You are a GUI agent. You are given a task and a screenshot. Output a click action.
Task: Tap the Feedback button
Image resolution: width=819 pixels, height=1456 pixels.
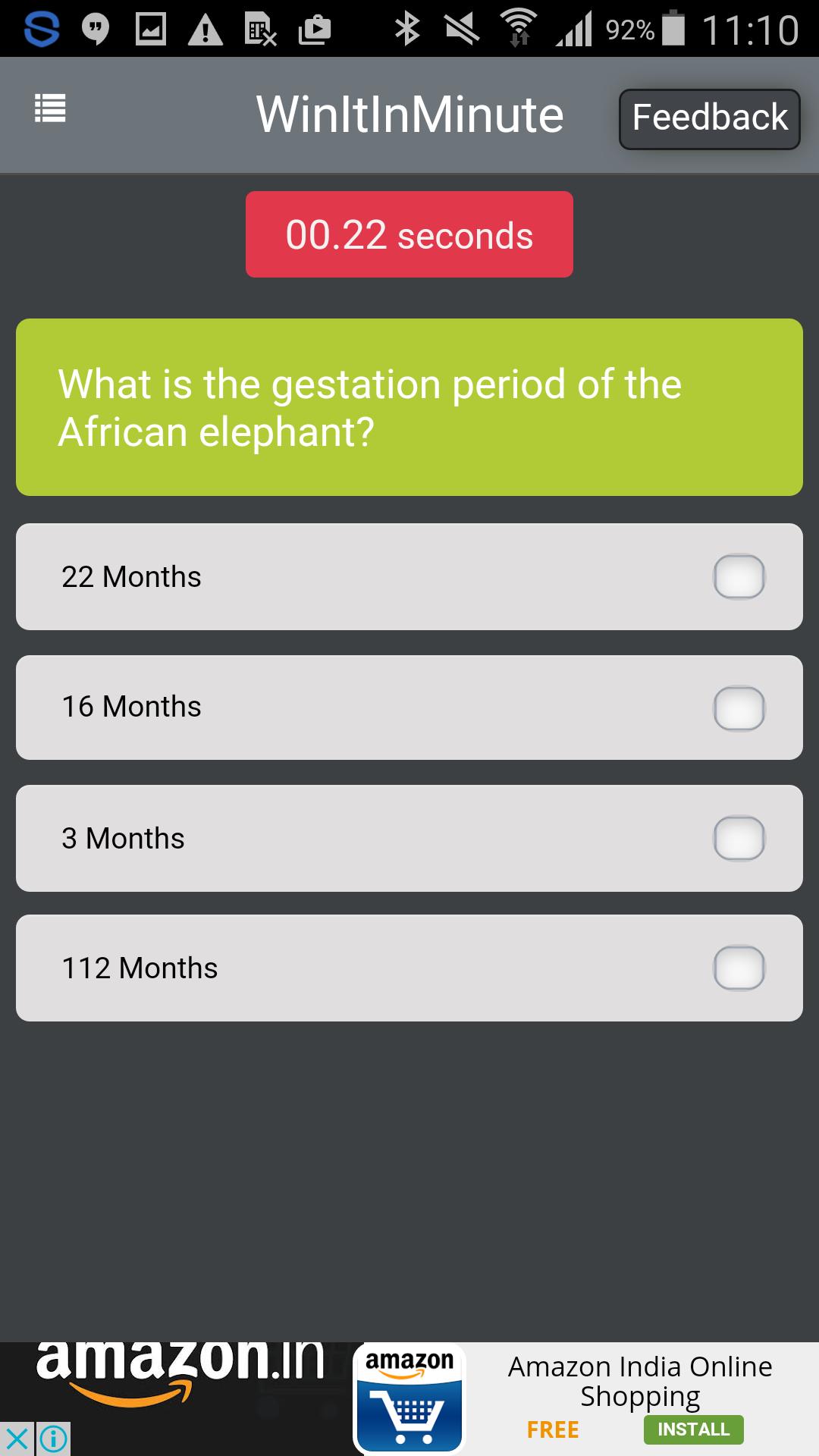pos(709,118)
